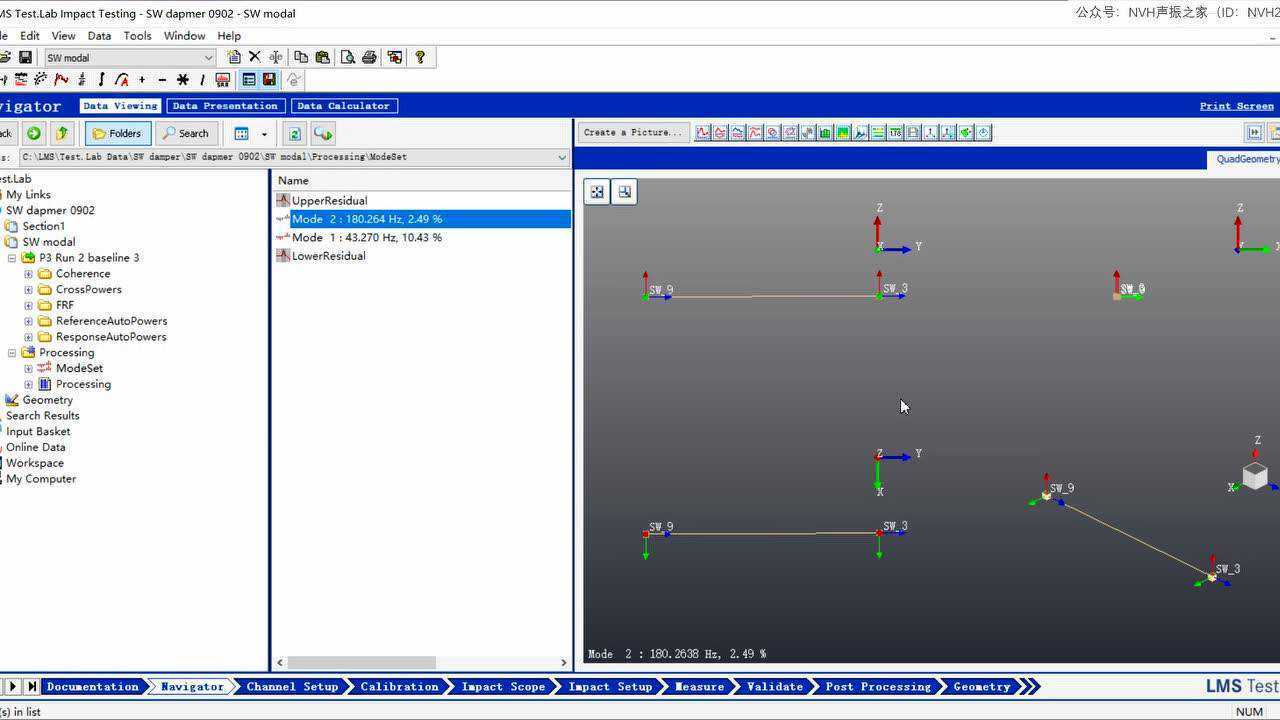Switch to the Data Calculator view

[344, 106]
